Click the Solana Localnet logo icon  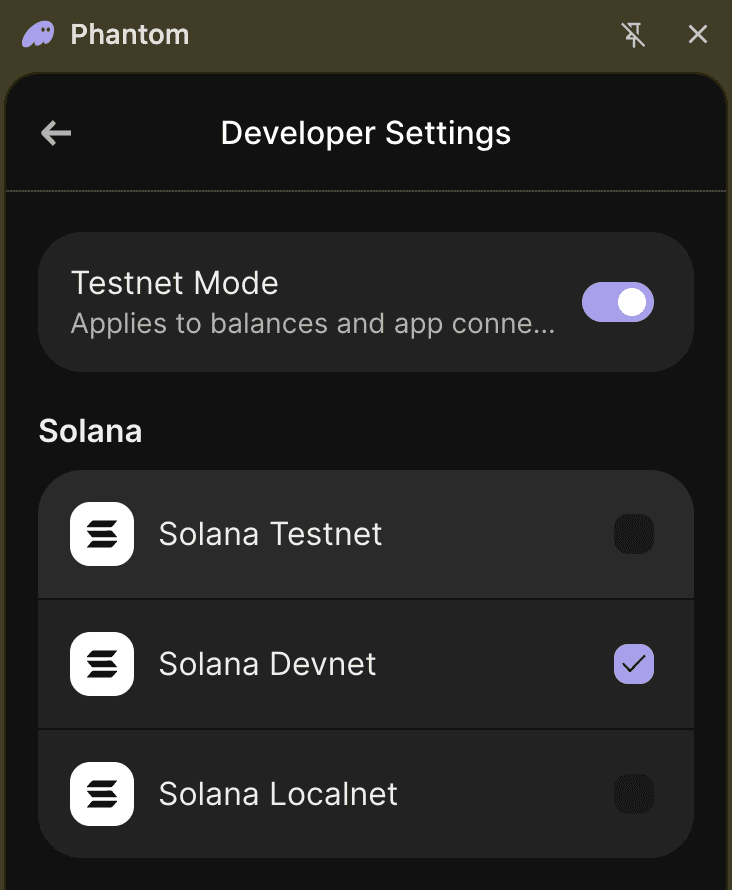pos(102,794)
